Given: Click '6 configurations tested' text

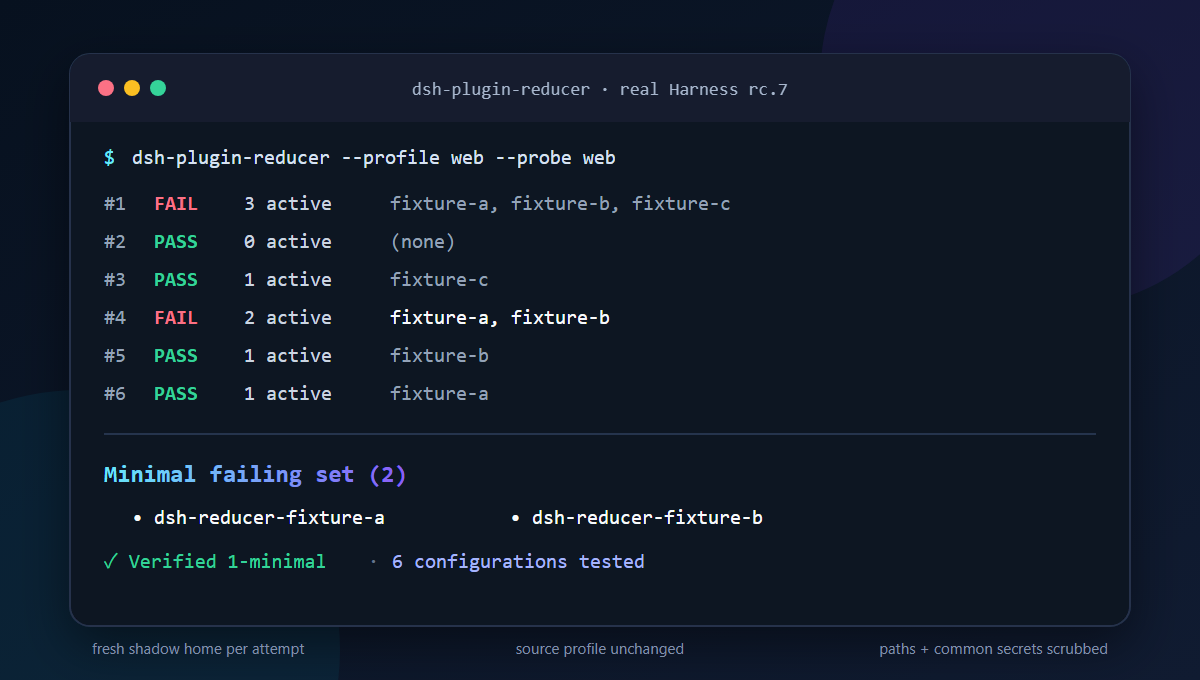Looking at the screenshot, I should pyautogui.click(x=518, y=562).
